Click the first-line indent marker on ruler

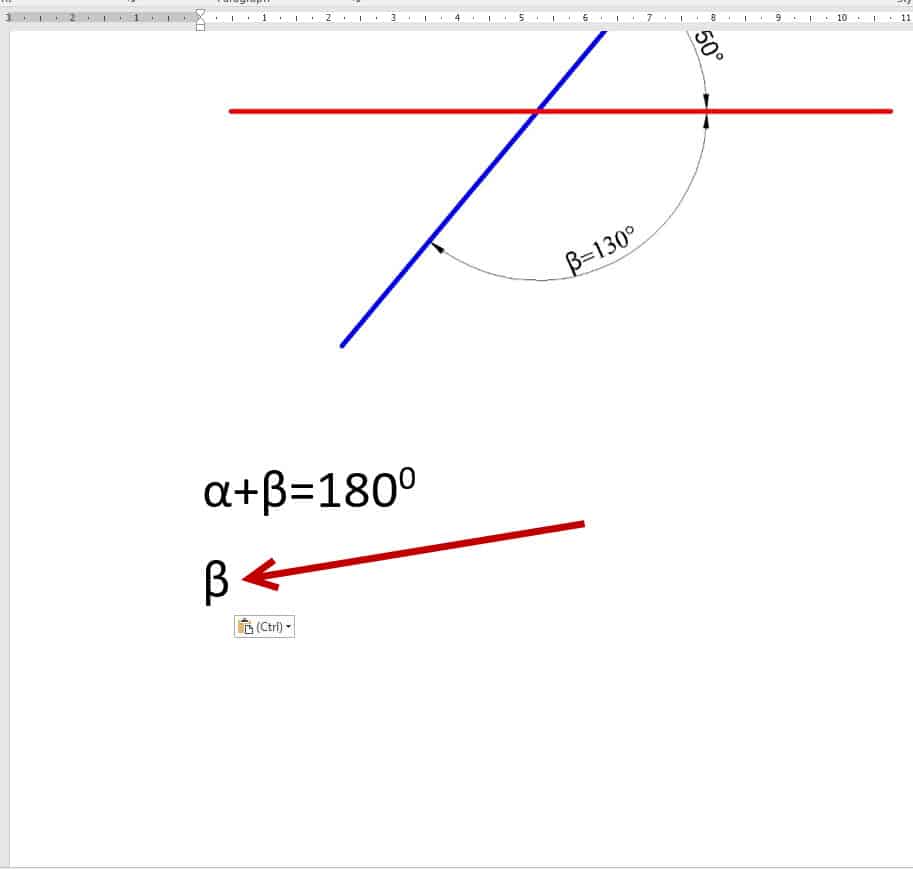200,12
